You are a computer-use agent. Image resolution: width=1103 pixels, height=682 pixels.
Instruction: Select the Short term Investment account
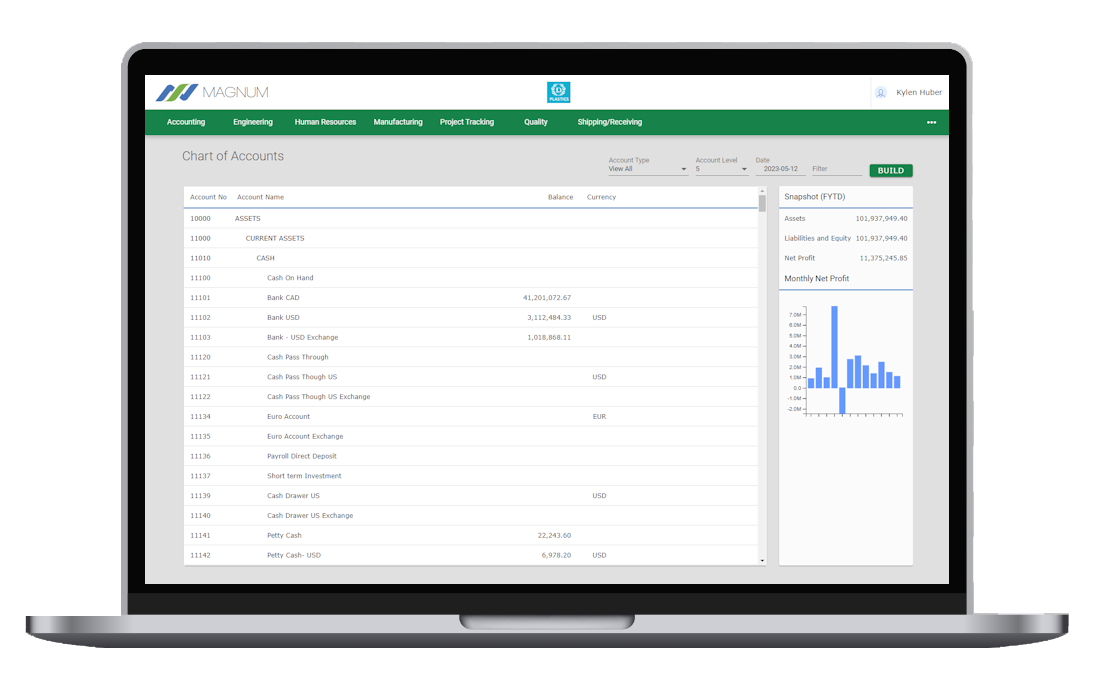click(471, 476)
